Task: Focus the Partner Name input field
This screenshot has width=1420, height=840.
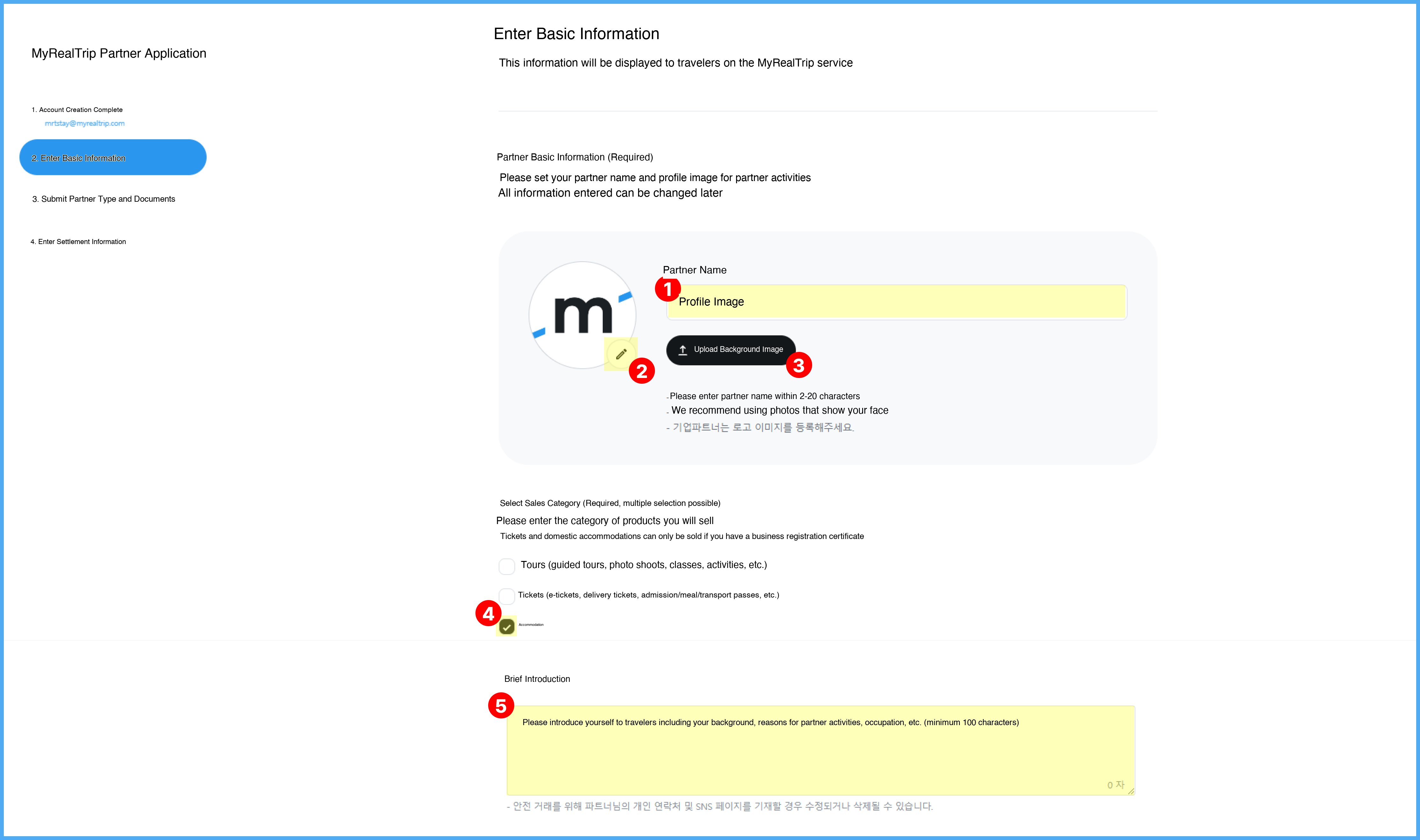Action: [x=896, y=302]
